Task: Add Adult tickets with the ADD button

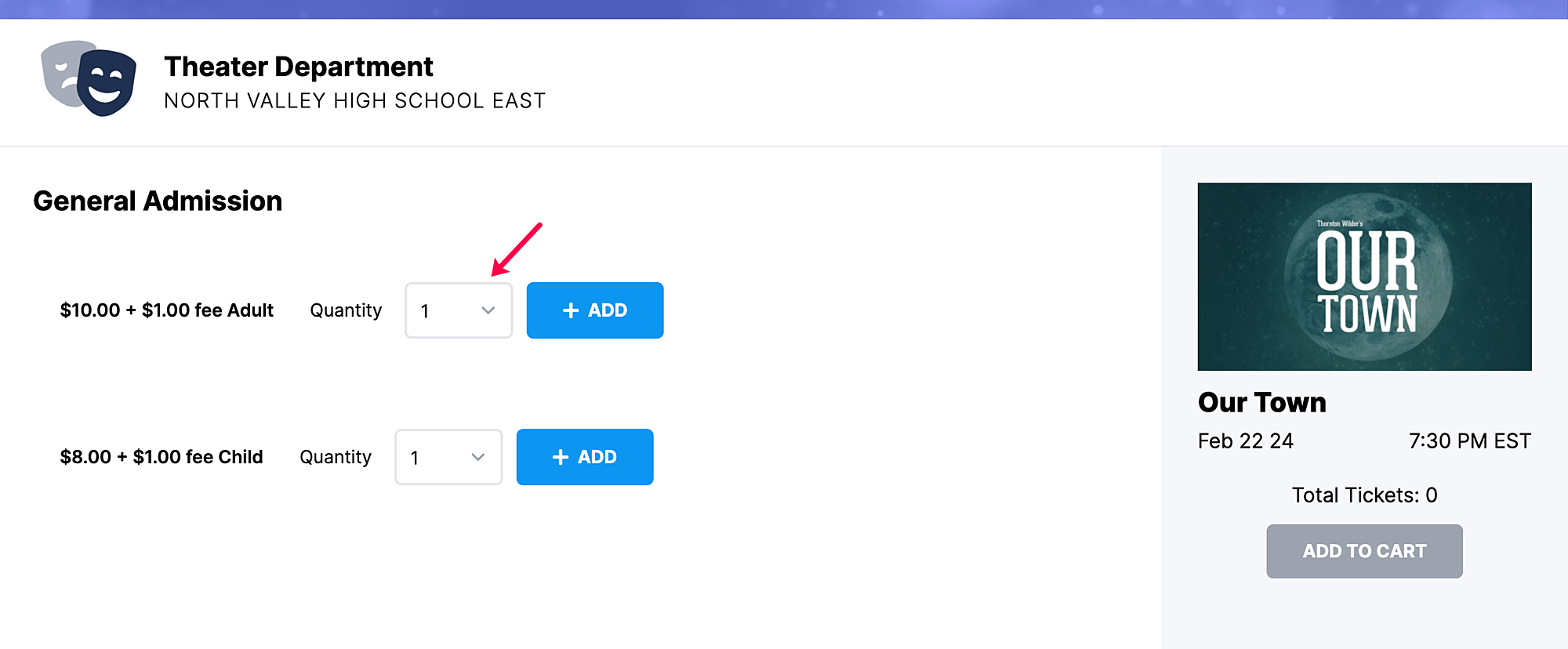Action: point(595,310)
